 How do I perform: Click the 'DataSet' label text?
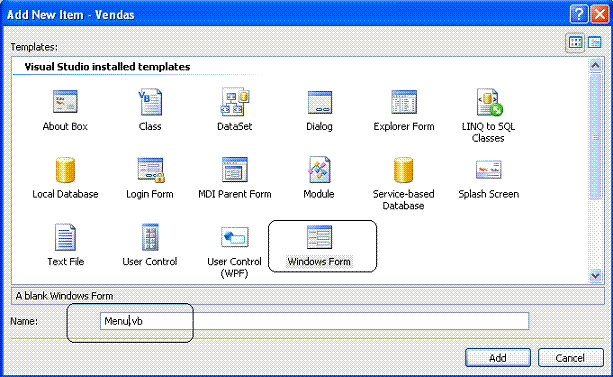point(235,126)
